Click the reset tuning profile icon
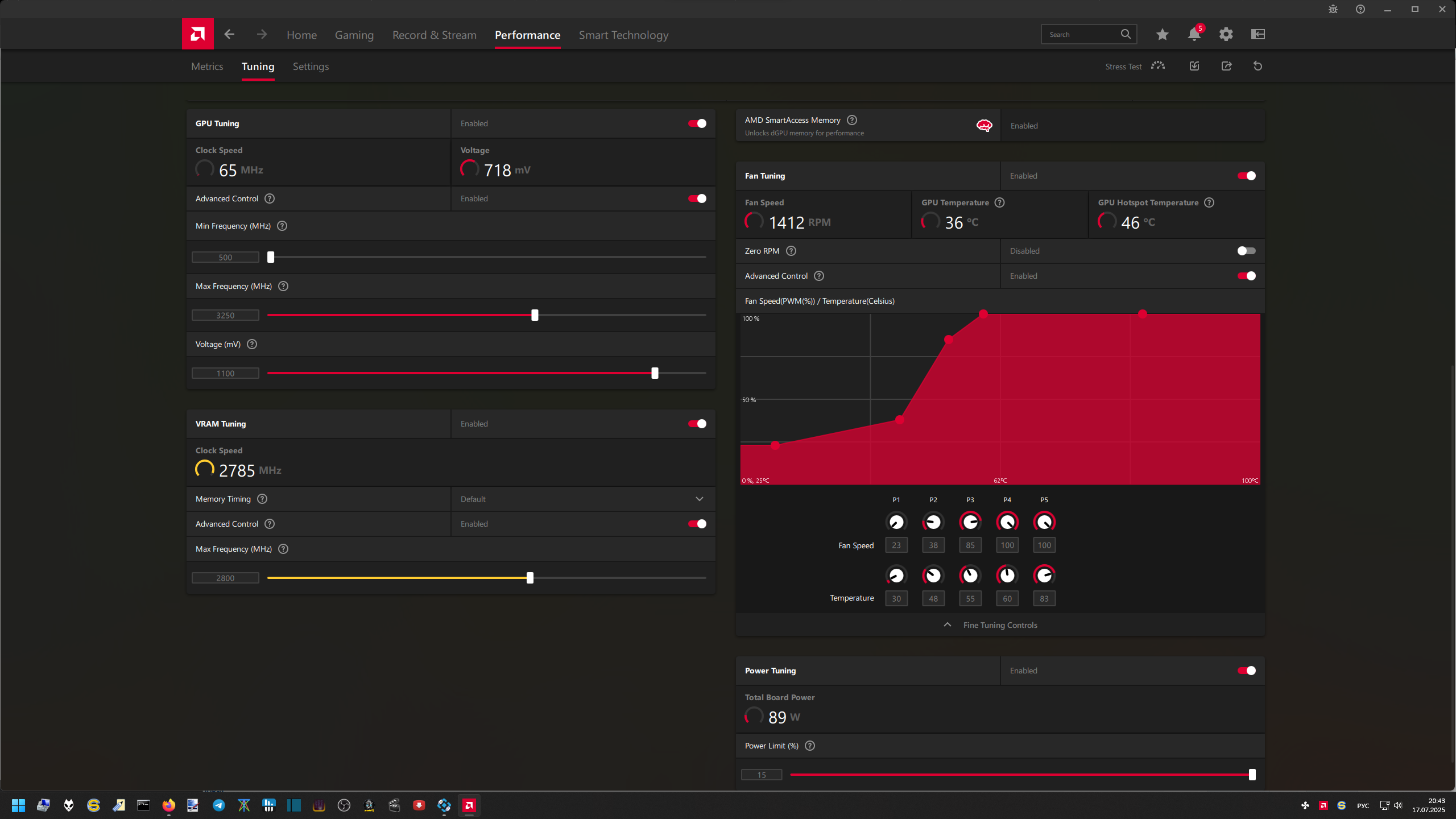Screen dimensions: 1456x819 tap(1258, 66)
